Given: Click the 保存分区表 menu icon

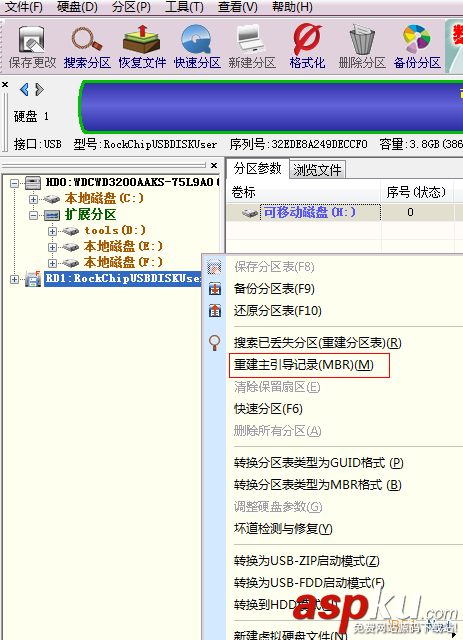Looking at the screenshot, I should pos(215,267).
